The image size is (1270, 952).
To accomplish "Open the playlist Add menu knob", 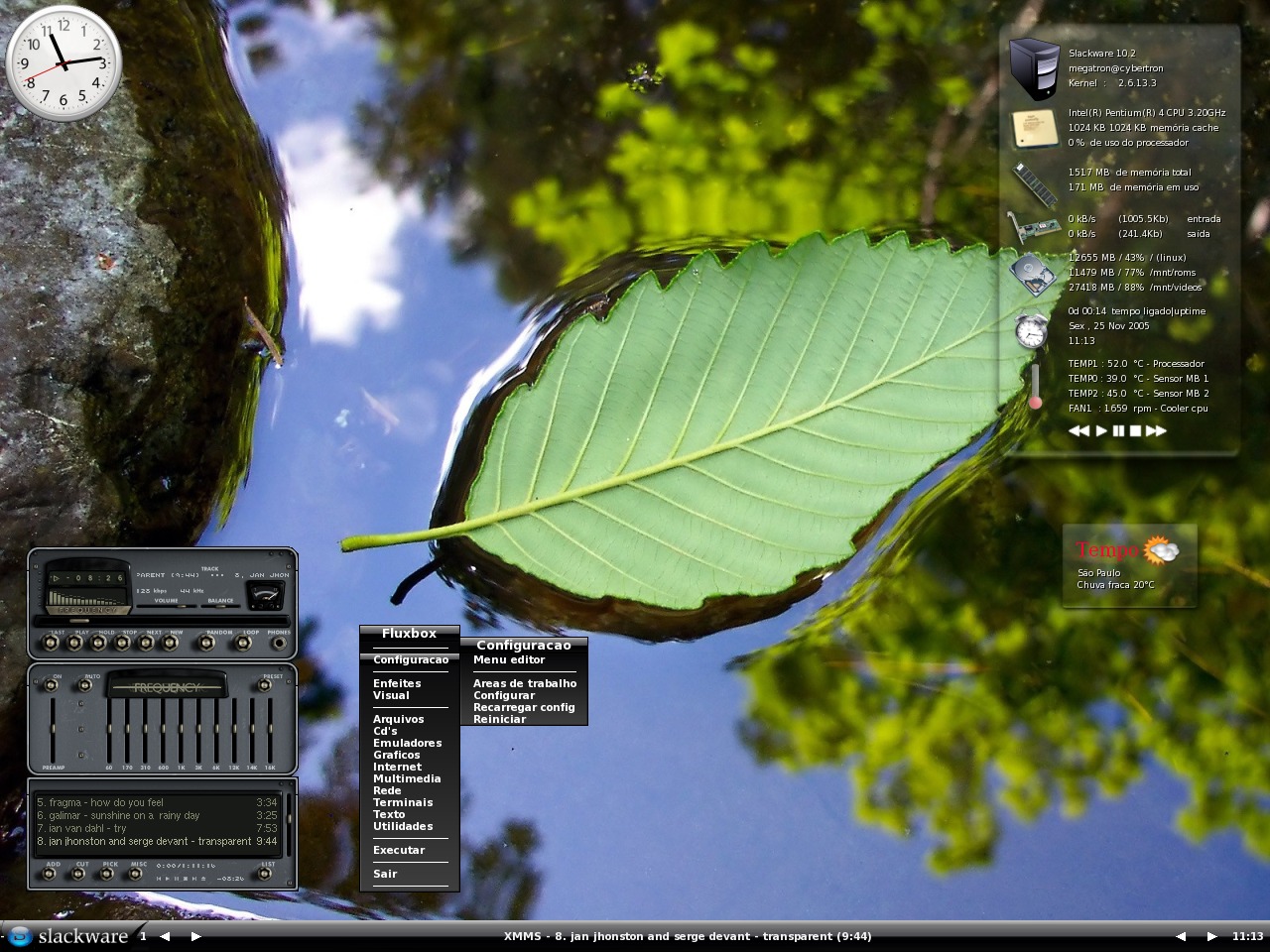I will (x=49, y=874).
